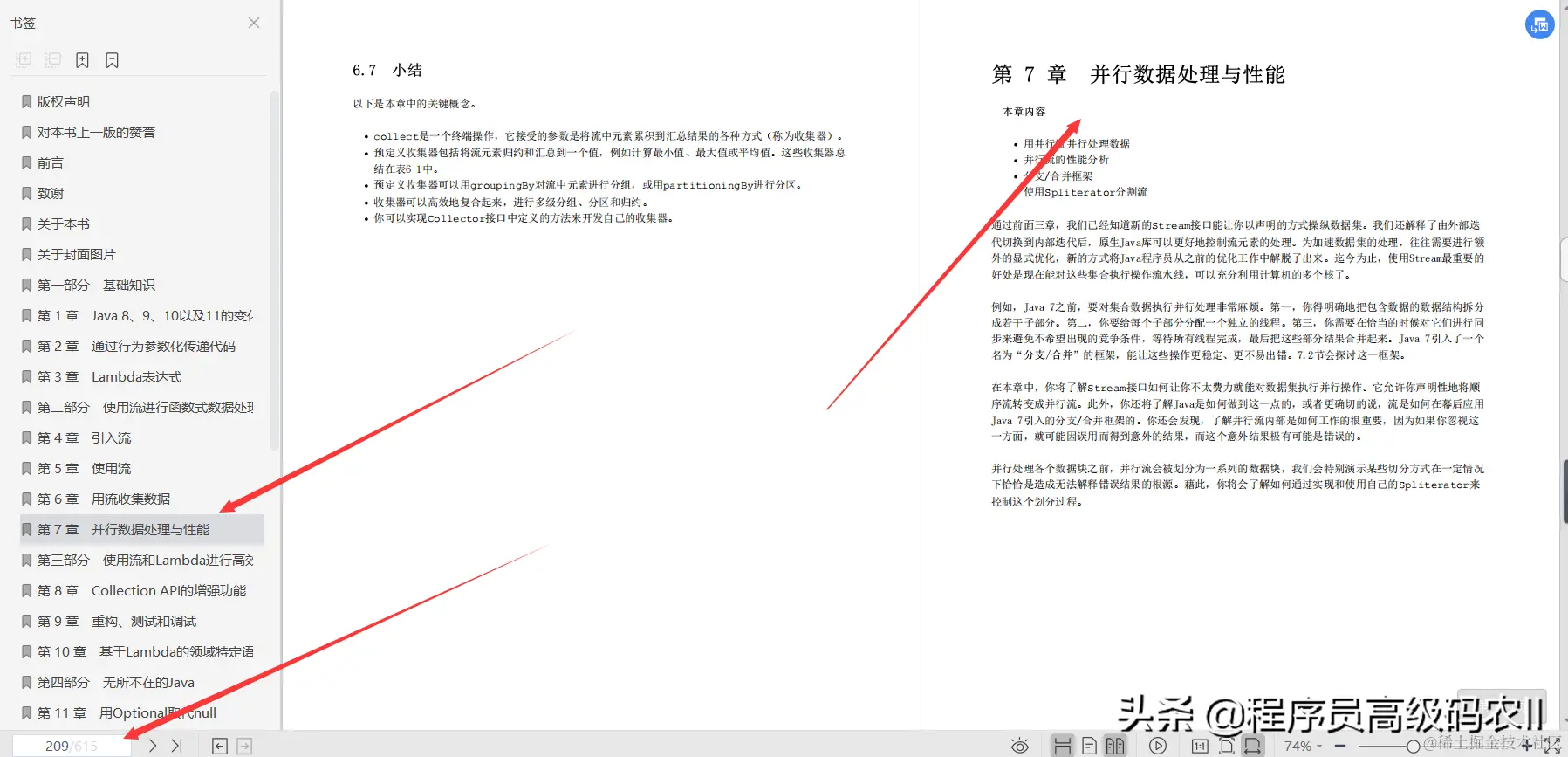Switch to two-page view
The image size is (1568, 757).
click(x=1115, y=746)
